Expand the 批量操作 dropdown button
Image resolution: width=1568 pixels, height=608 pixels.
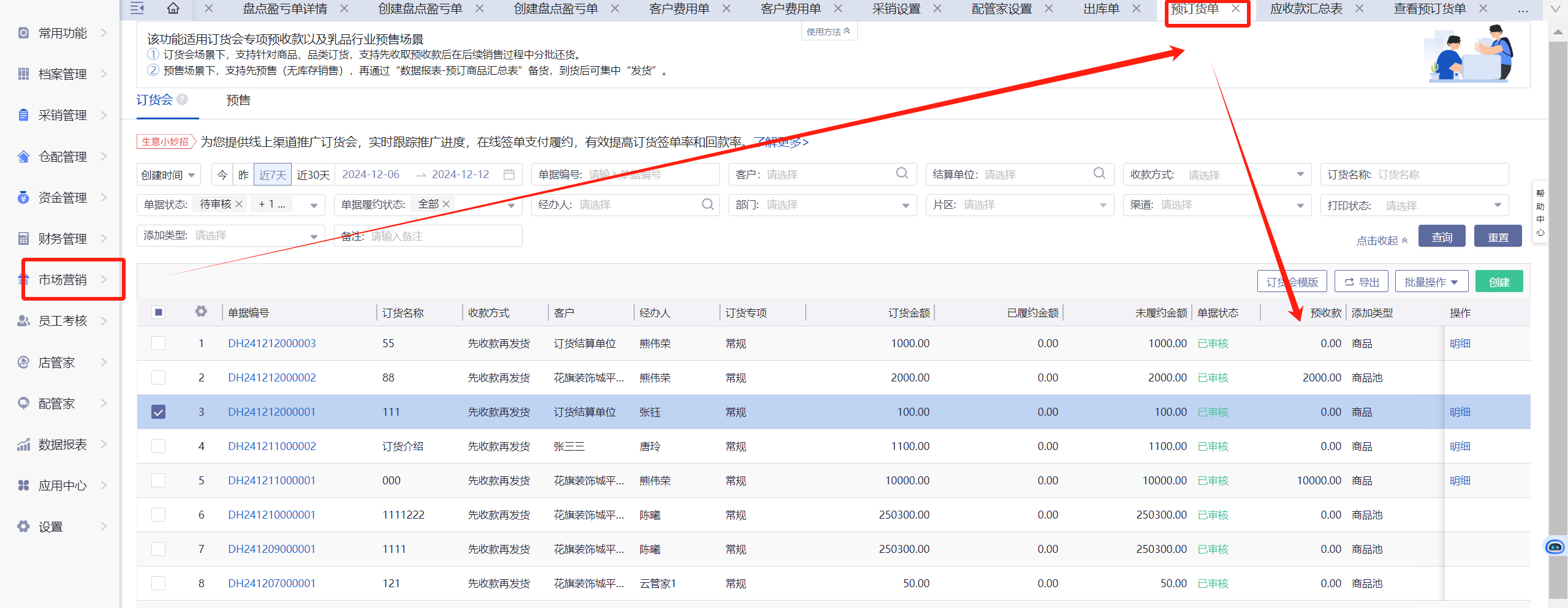(1431, 282)
